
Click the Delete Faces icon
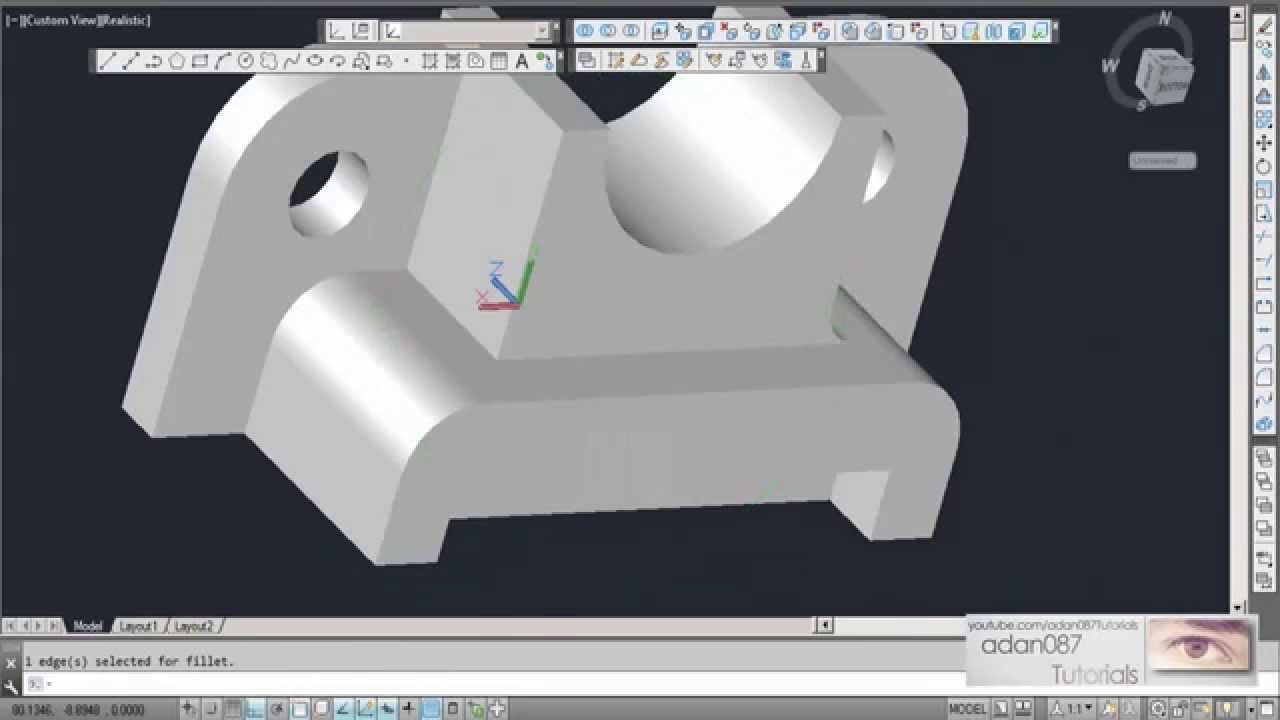pos(729,32)
